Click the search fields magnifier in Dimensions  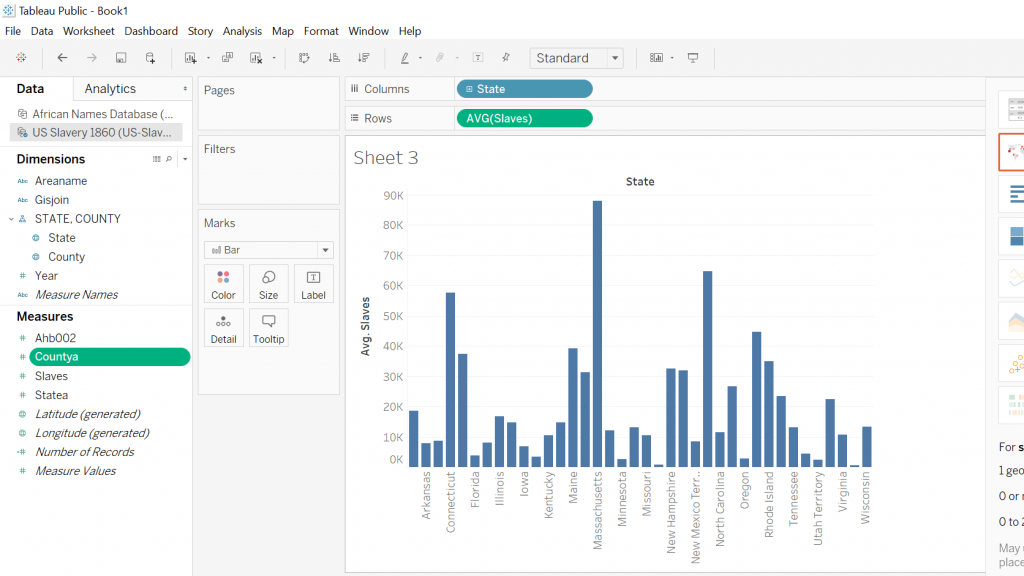pyautogui.click(x=168, y=159)
